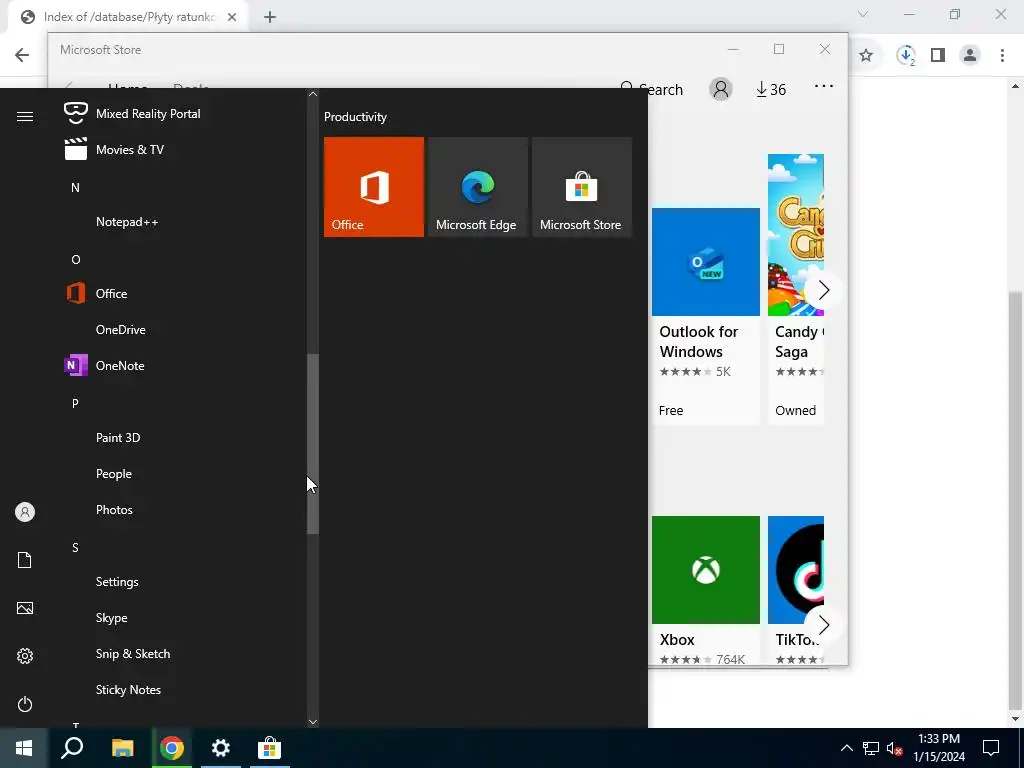The image size is (1024, 768).
Task: Jump using letter O header
Action: point(76,260)
